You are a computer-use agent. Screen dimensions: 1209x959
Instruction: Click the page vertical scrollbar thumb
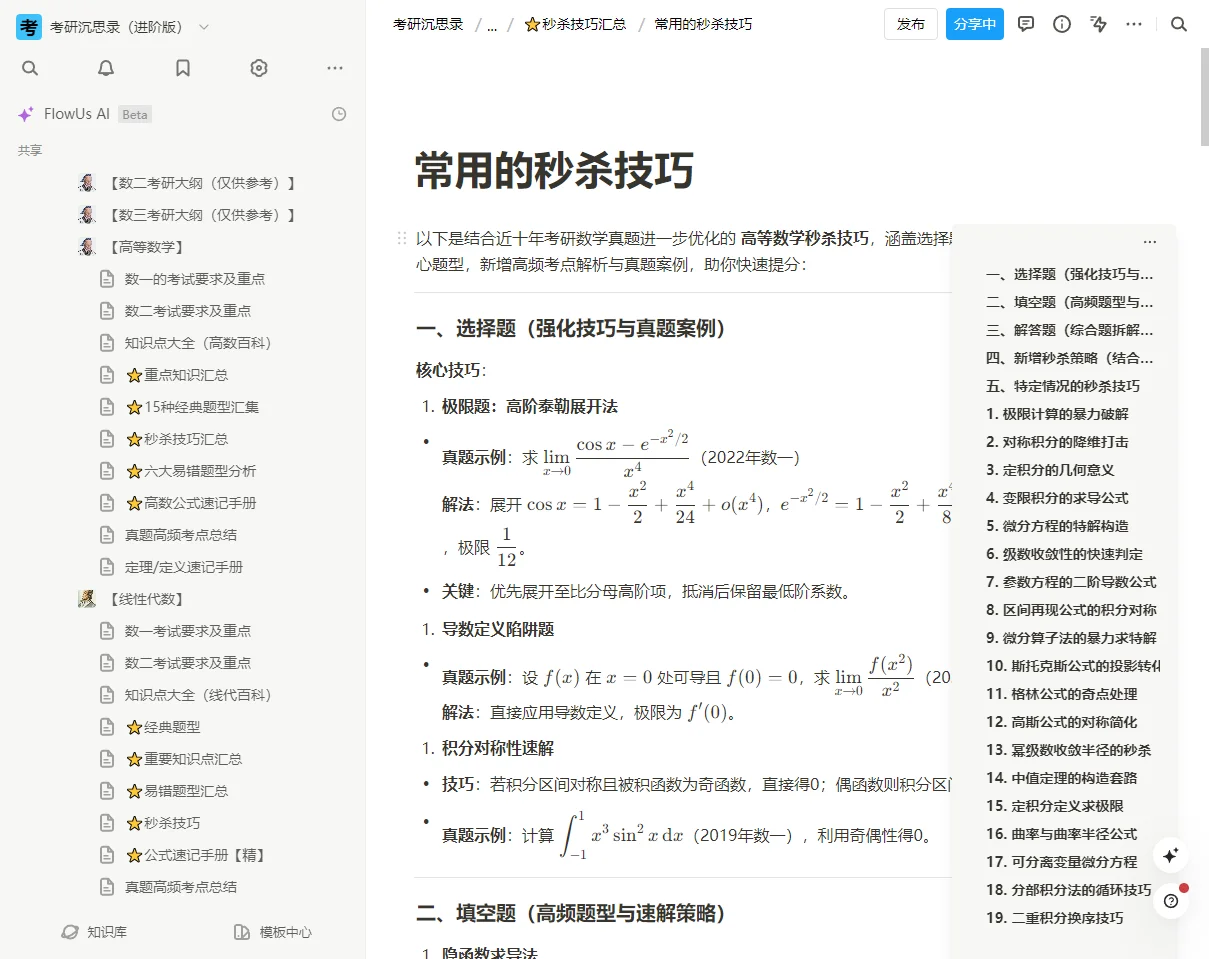(x=1204, y=97)
